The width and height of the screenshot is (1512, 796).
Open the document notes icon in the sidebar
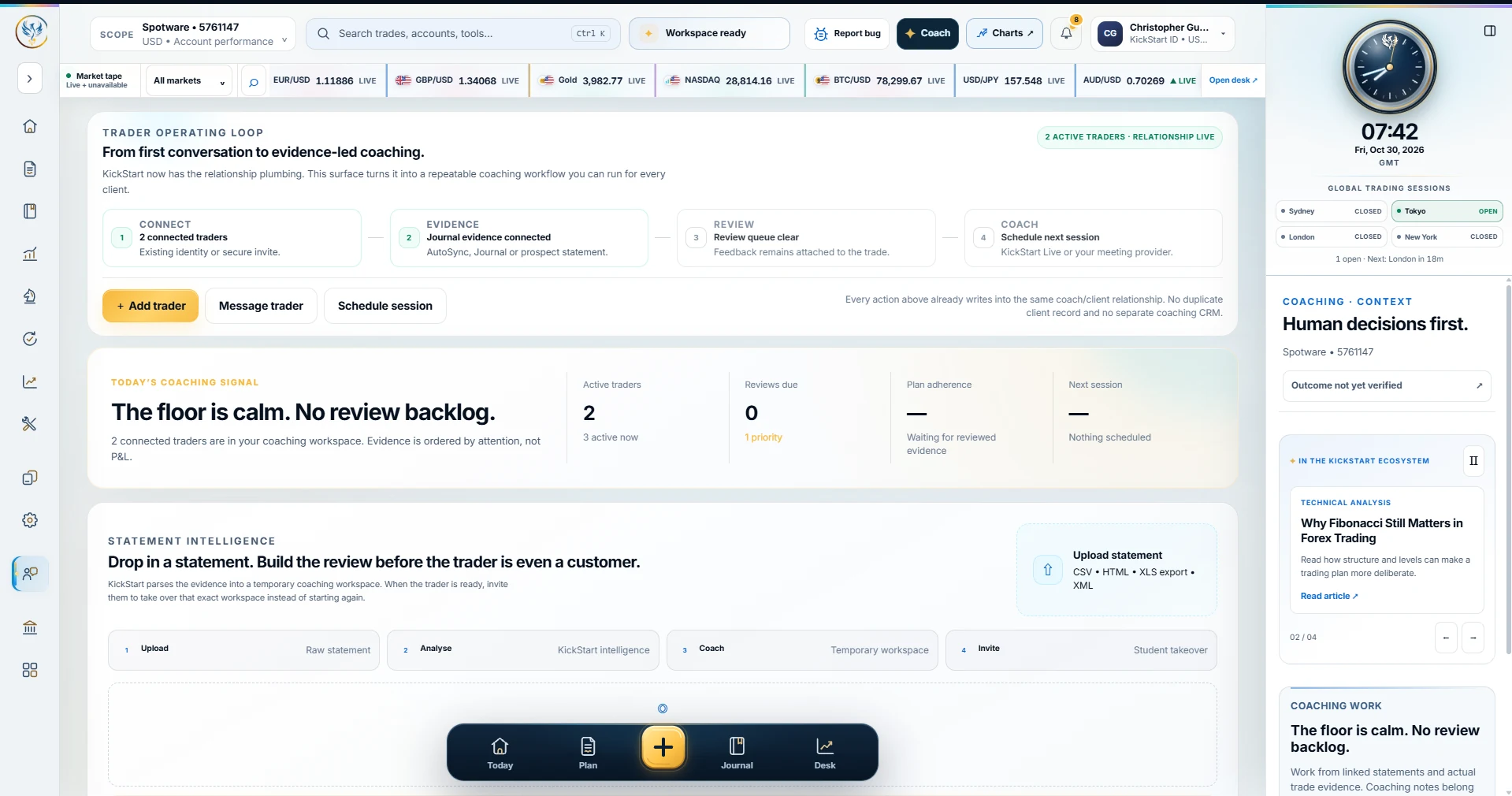(x=30, y=169)
